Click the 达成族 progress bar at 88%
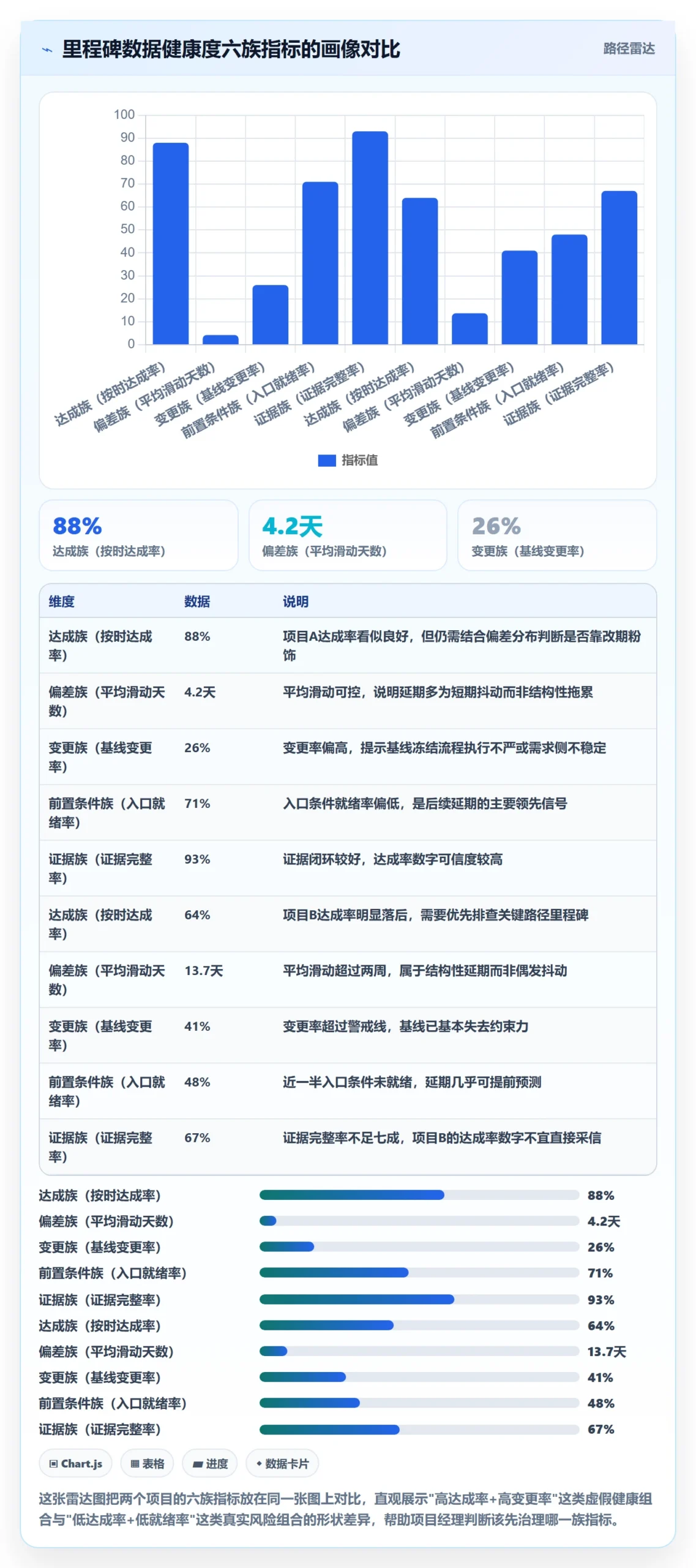This screenshot has height=1568, width=696. tap(419, 1195)
